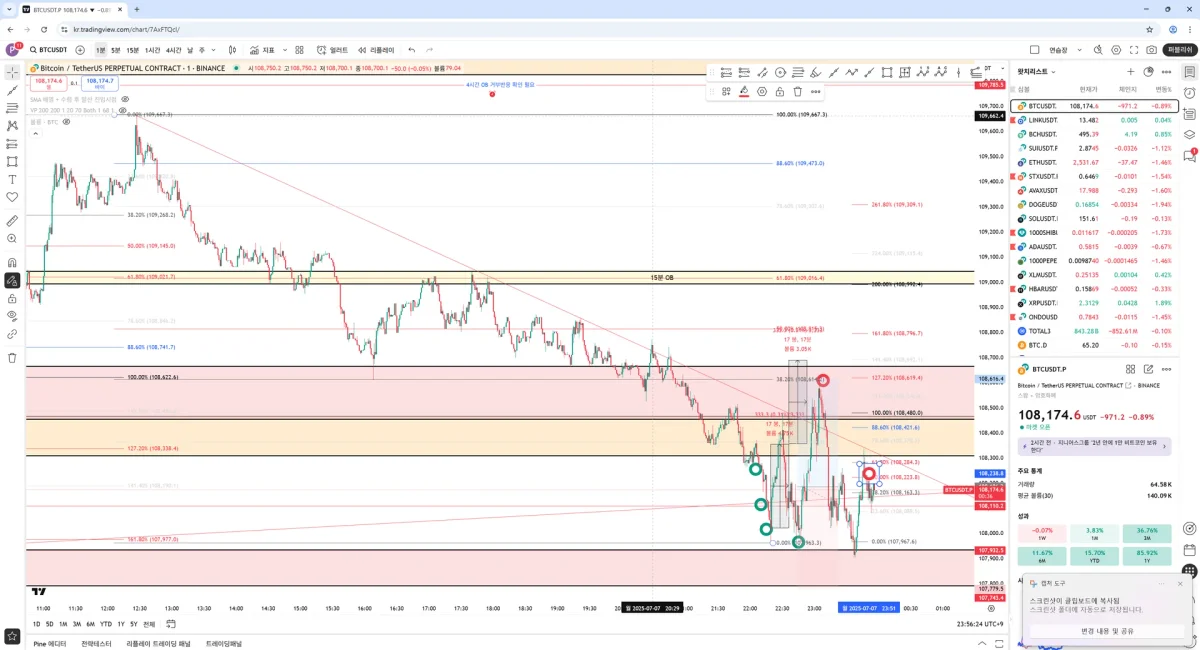Open the 지표 indicators button
The width and height of the screenshot is (1200, 650).
click(261, 50)
